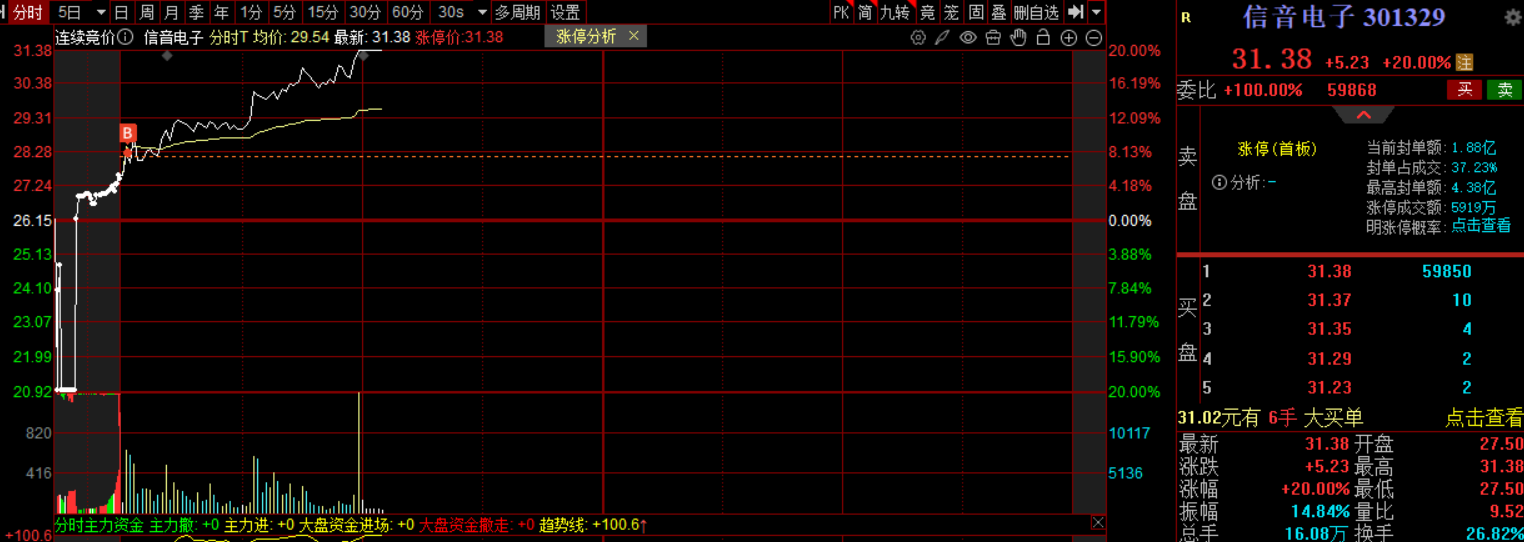1524x542 pixels.
Task: Click the red B buy marker
Action: 128,133
